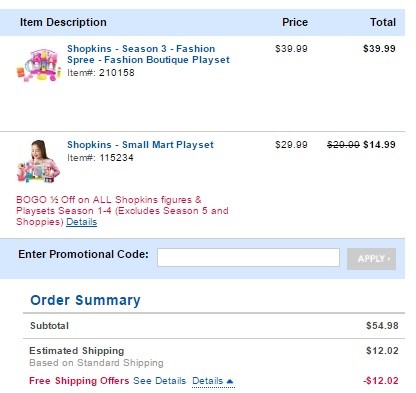Click the -$12.02 shipping discount amount
The image size is (416, 393).
381,381
